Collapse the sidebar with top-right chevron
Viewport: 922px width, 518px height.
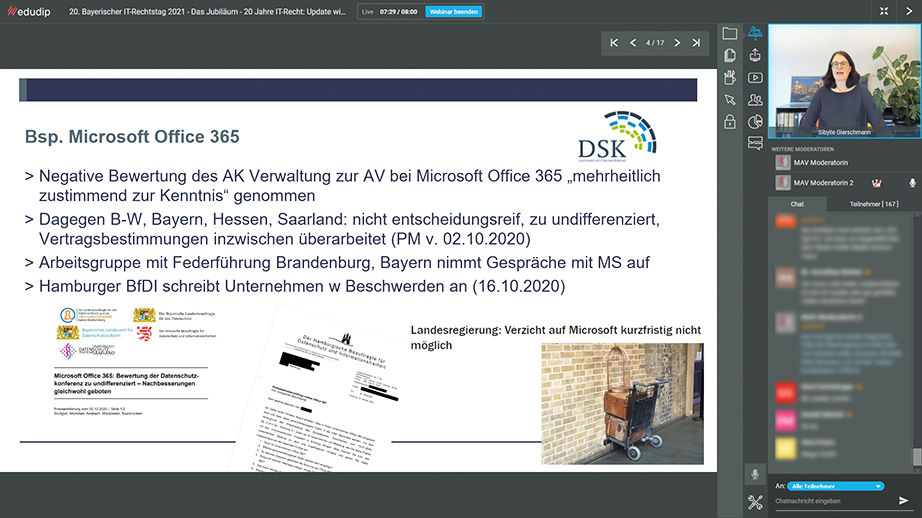tap(908, 11)
